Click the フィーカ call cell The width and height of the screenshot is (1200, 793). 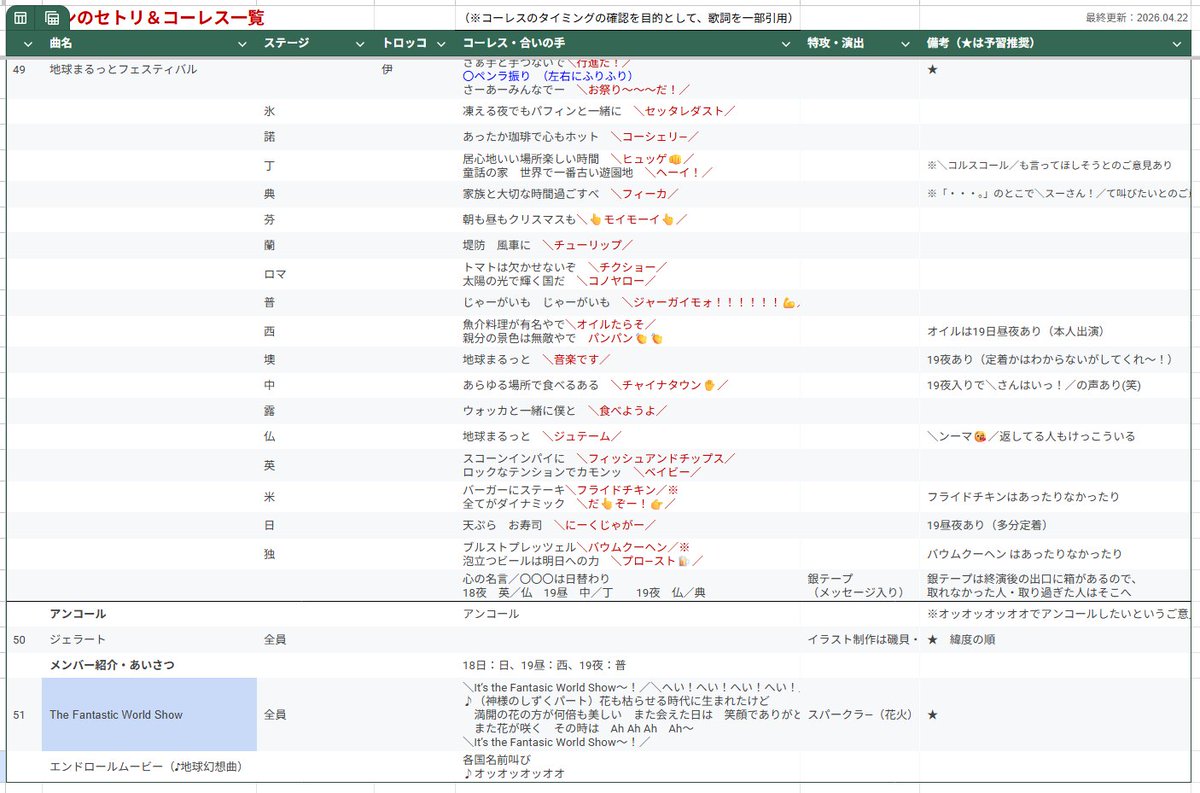click(628, 193)
